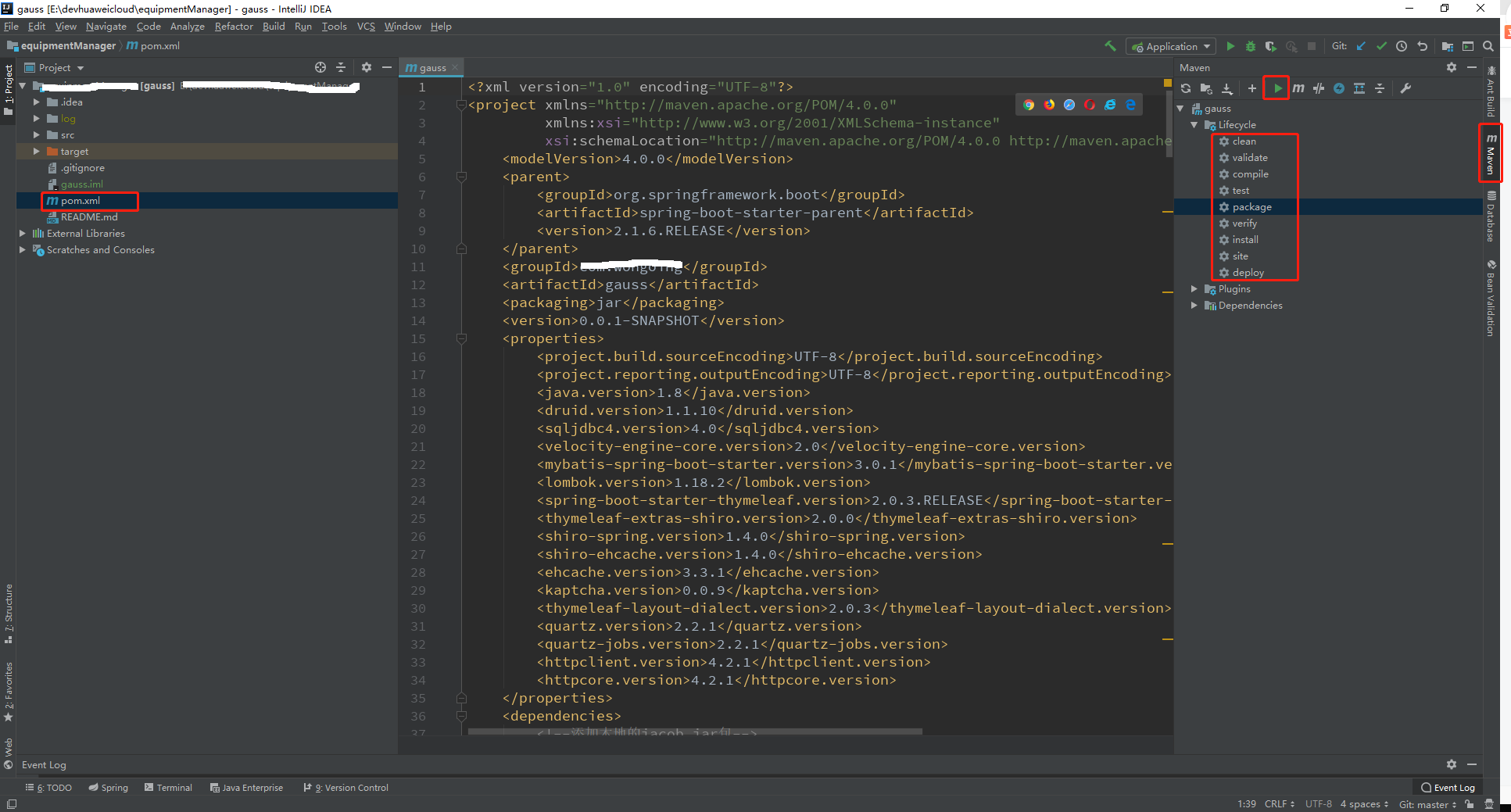Click the Git Update Project blue arrow

1361,46
